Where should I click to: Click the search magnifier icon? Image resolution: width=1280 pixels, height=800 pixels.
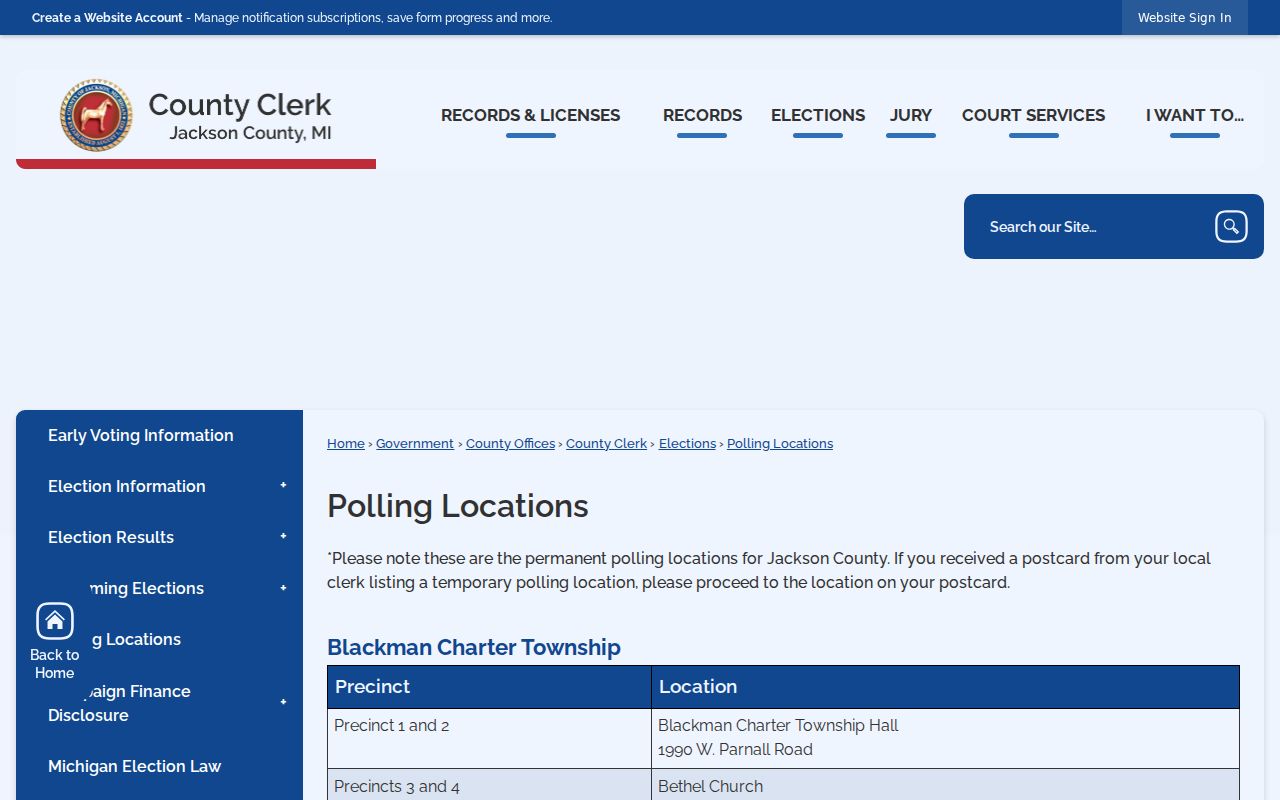1231,227
